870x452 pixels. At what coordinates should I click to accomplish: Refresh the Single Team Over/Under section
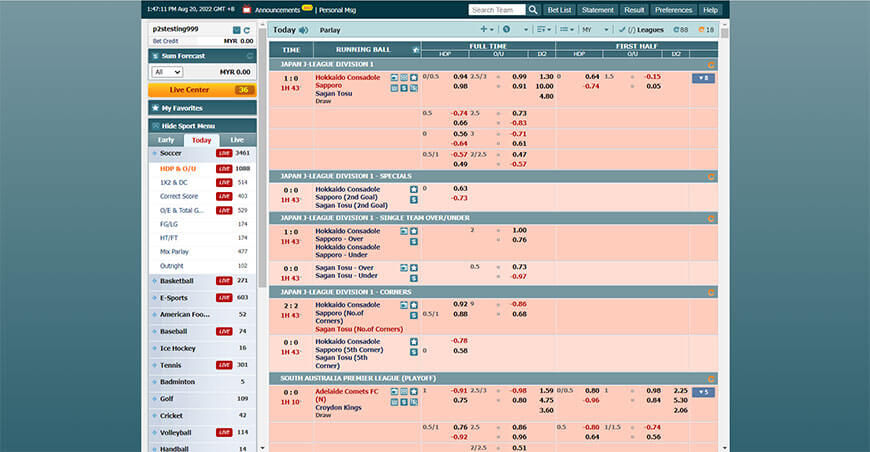pyautogui.click(x=711, y=219)
